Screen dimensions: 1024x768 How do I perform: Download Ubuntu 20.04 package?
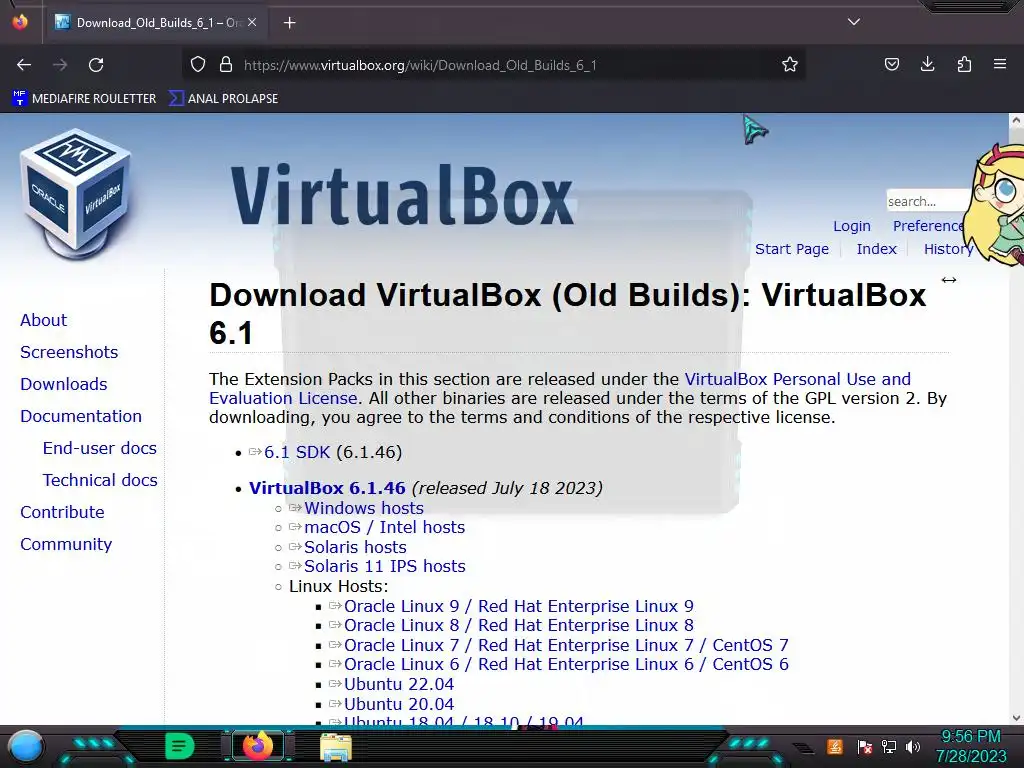398,704
